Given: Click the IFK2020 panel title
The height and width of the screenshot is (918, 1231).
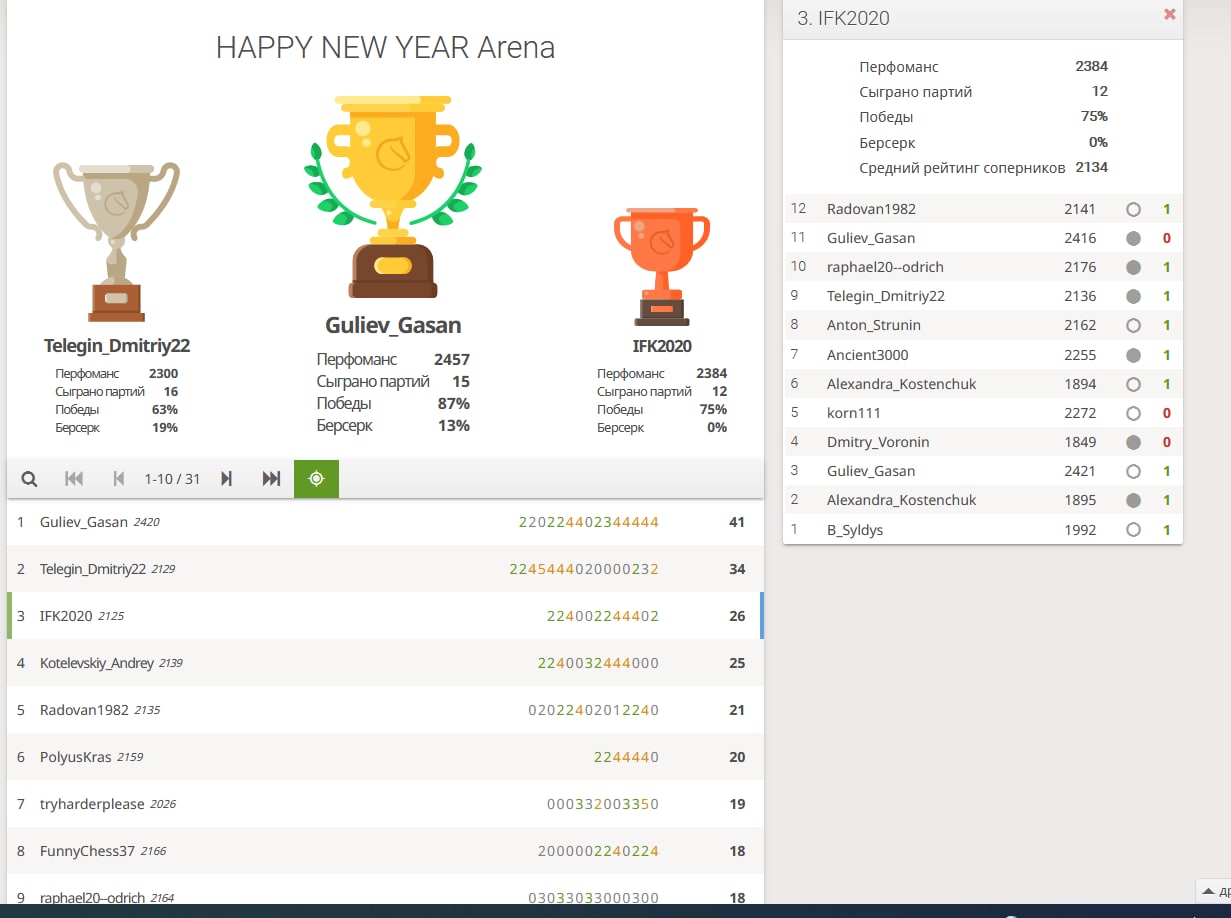Looking at the screenshot, I should point(844,18).
